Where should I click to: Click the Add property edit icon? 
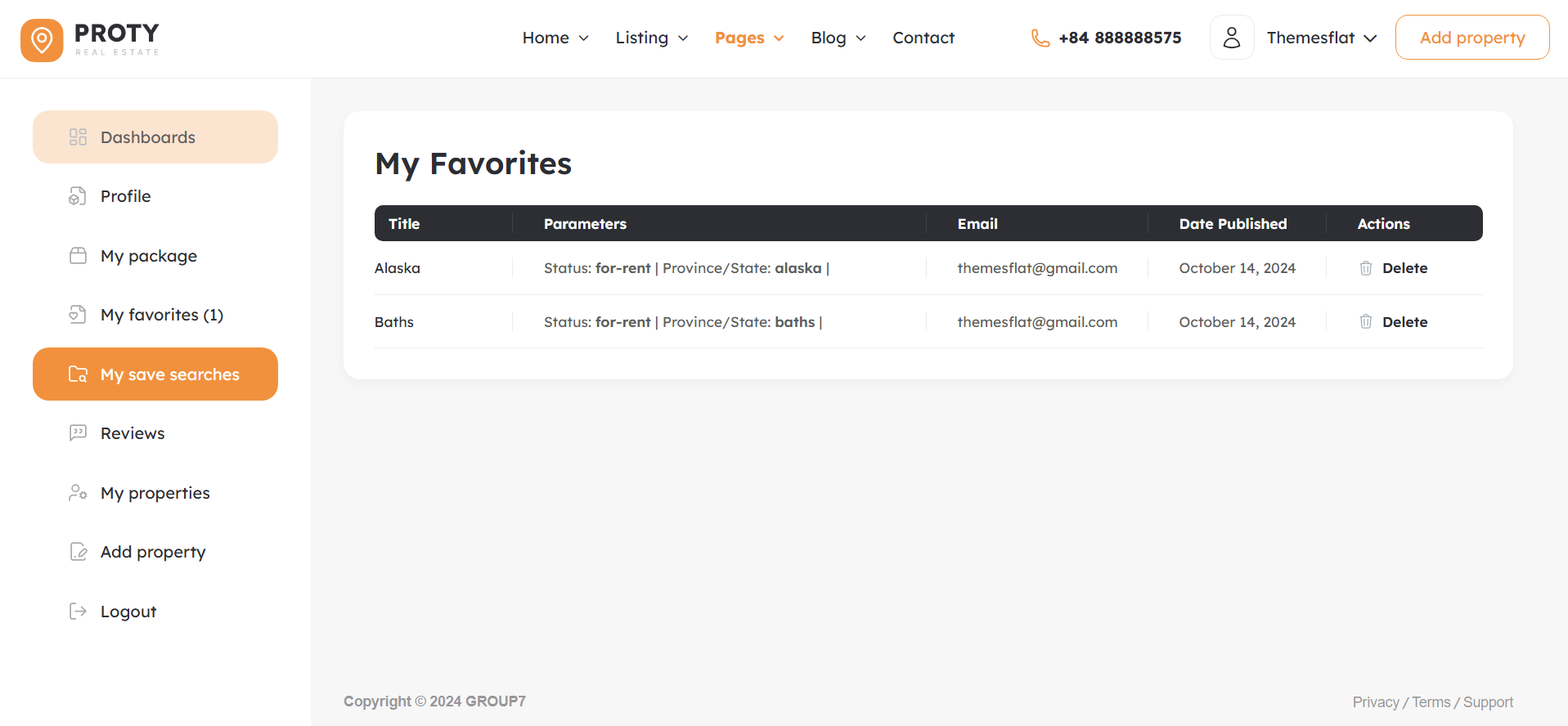(78, 552)
